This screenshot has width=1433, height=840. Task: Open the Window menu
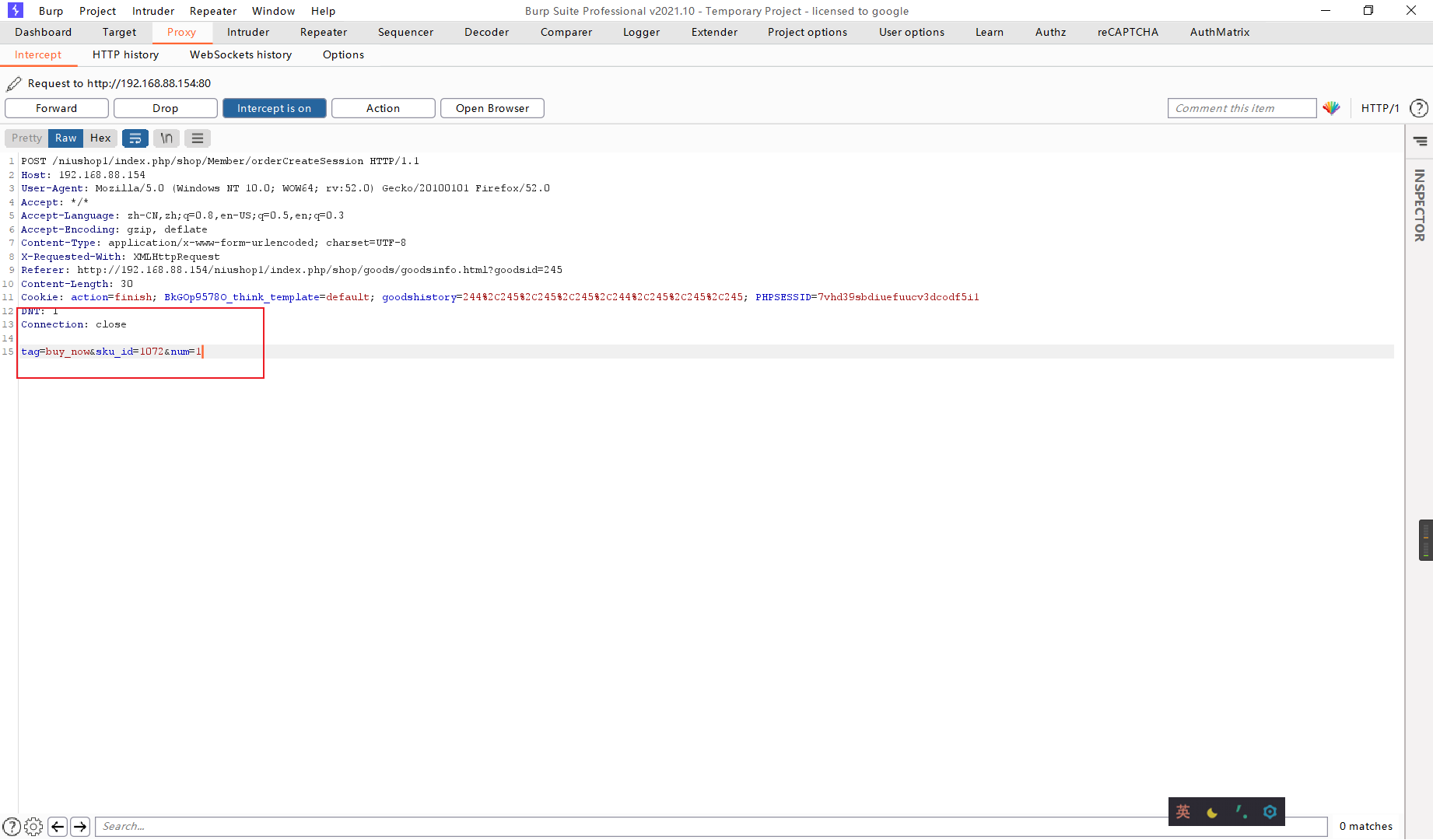tap(274, 11)
